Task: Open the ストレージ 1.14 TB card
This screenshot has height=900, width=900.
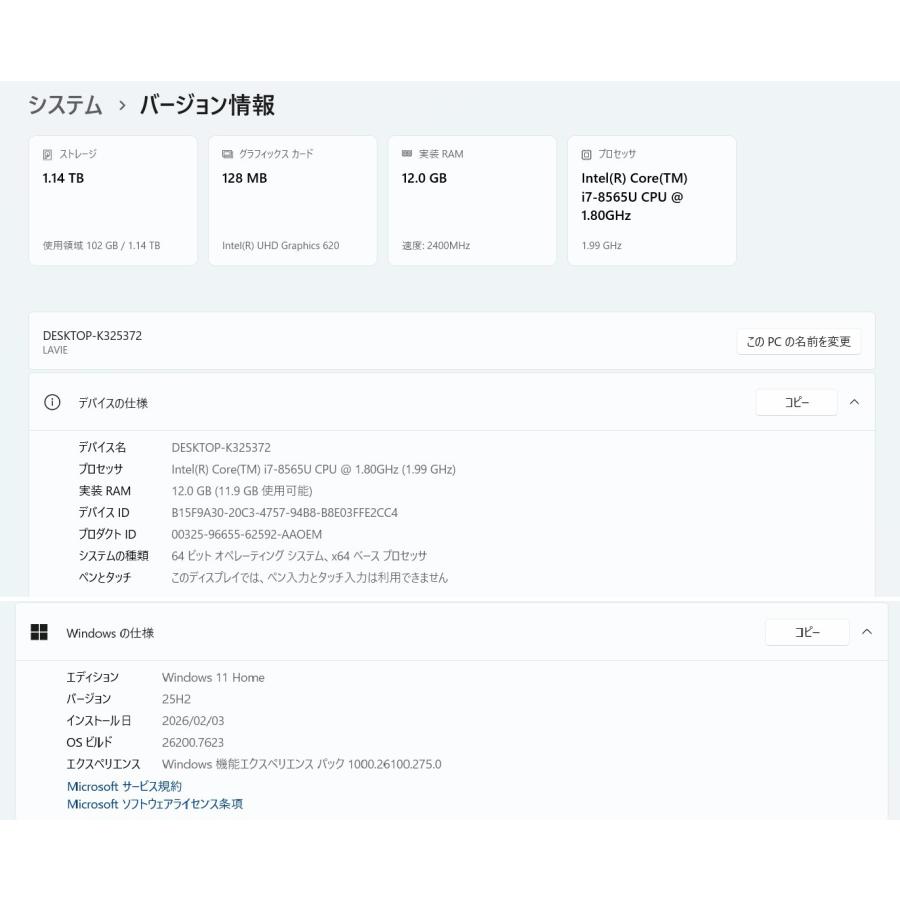Action: (x=113, y=201)
